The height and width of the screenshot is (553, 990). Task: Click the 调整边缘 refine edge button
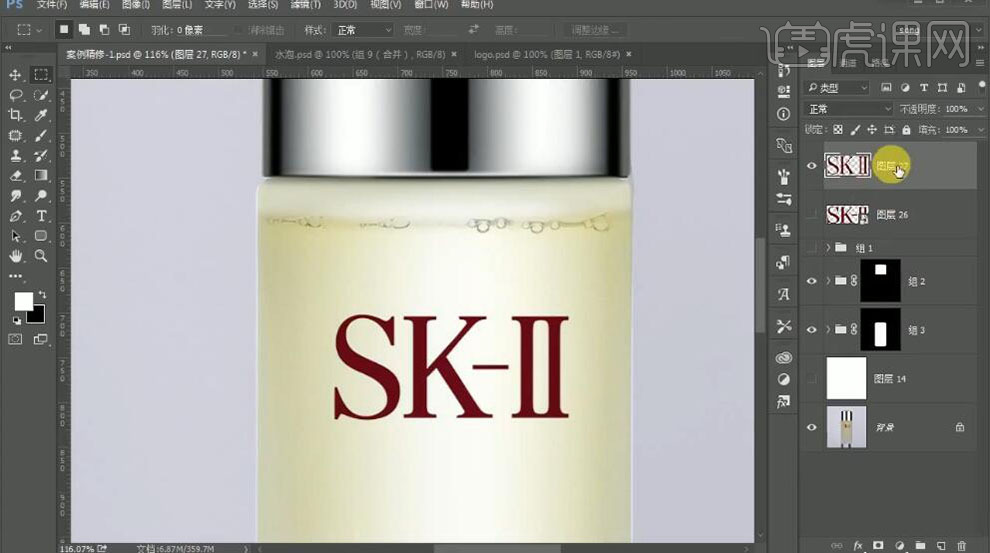(x=595, y=30)
